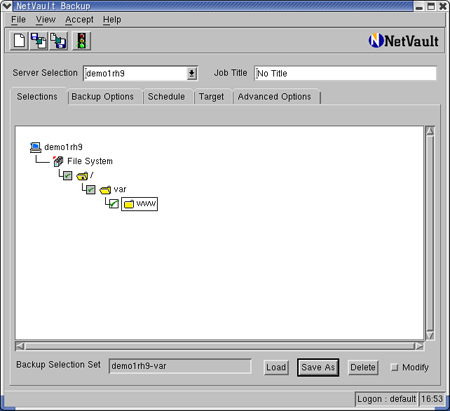Enable the Modify checkbox
The width and height of the screenshot is (450, 411).
click(394, 367)
